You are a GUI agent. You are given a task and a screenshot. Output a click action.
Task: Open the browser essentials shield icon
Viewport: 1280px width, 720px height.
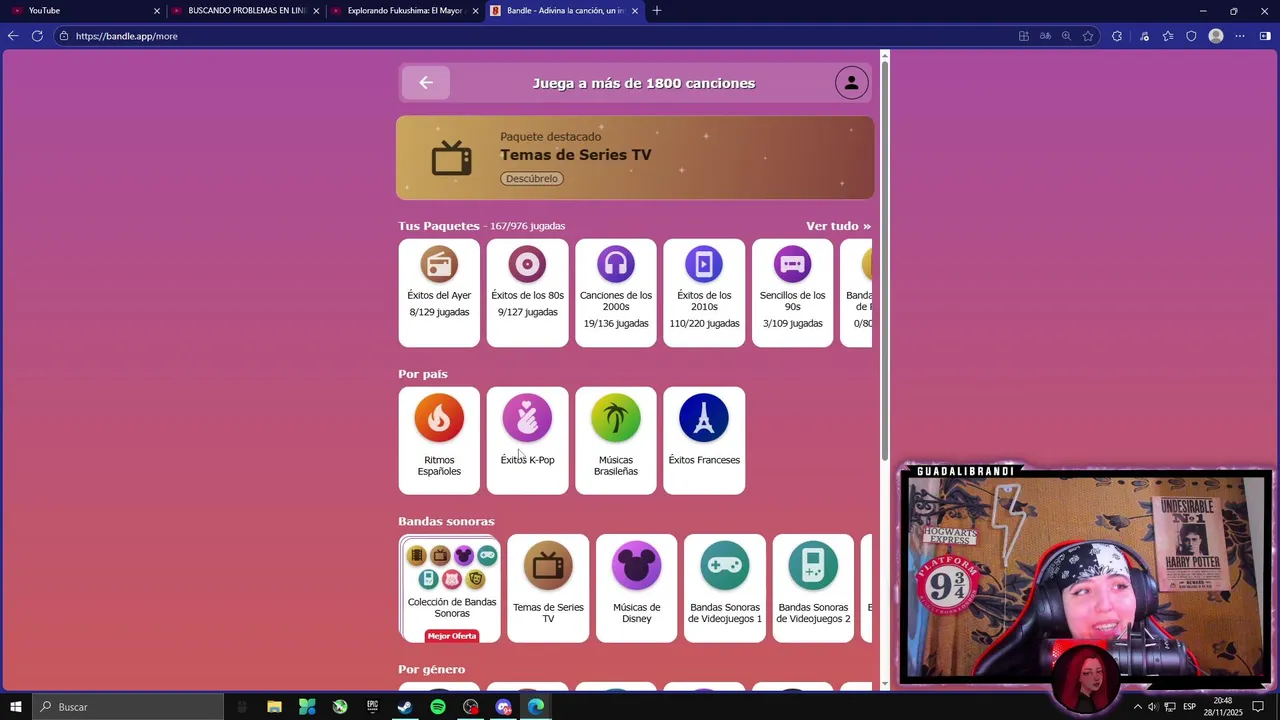[1191, 36]
